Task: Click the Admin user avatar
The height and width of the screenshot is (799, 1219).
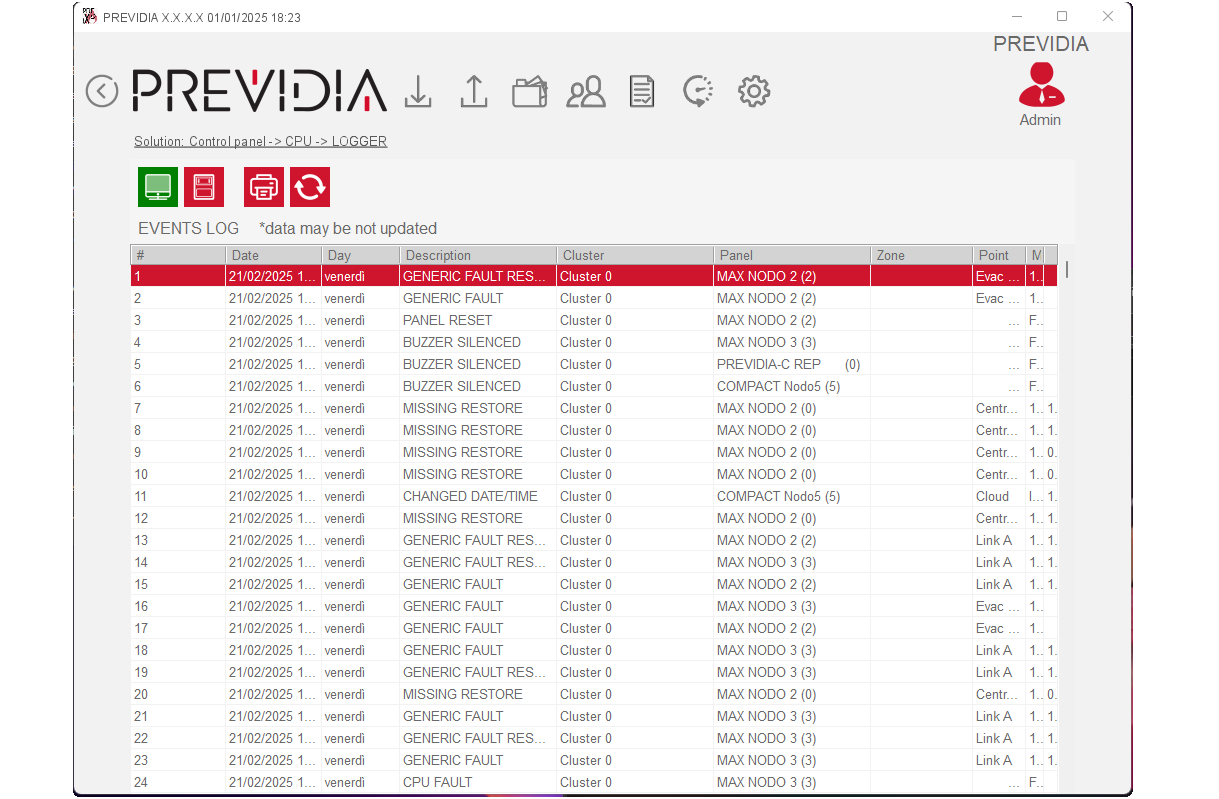Action: coord(1041,86)
